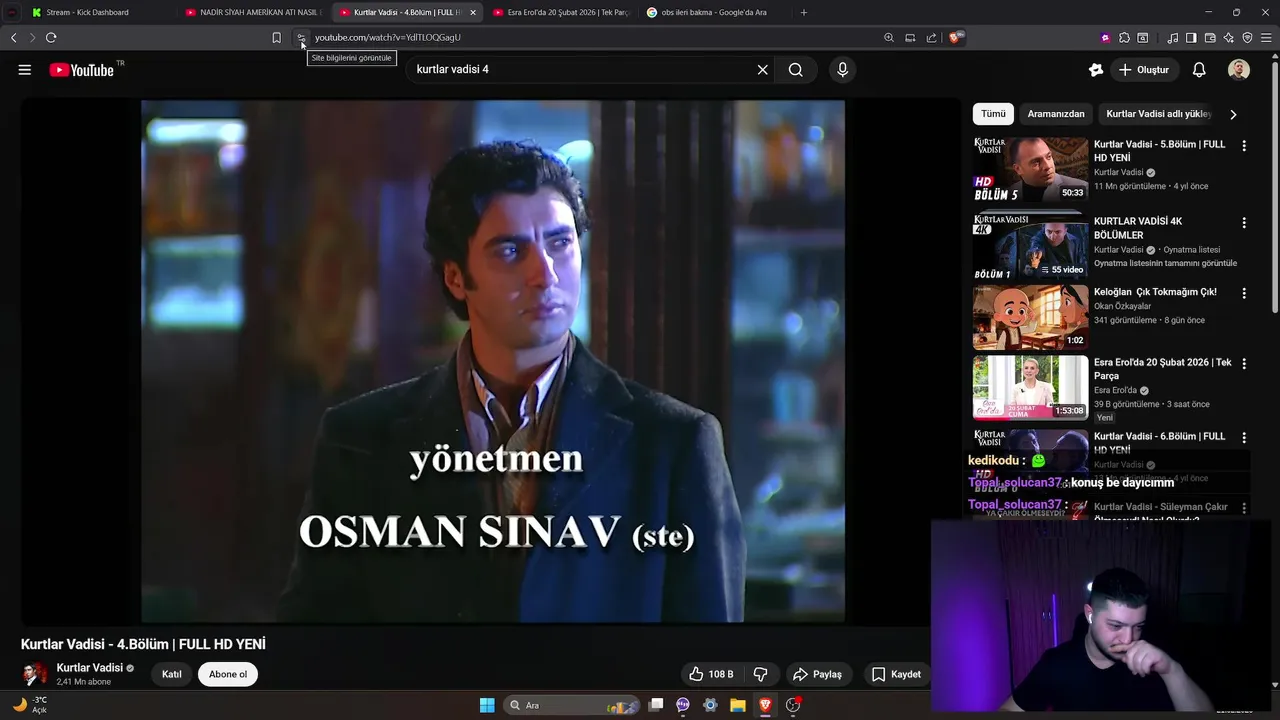Click the Katıl join button
Screen dimensions: 1280x720
(172, 674)
